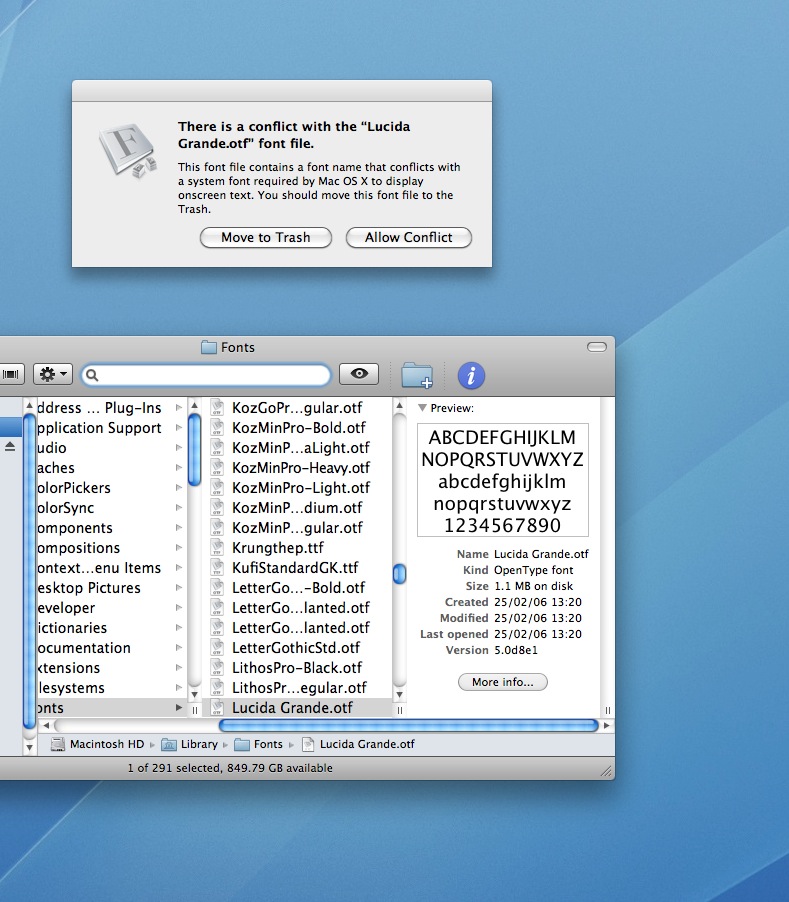Expand arrow beside Address ... Plug-Ins

click(x=179, y=407)
